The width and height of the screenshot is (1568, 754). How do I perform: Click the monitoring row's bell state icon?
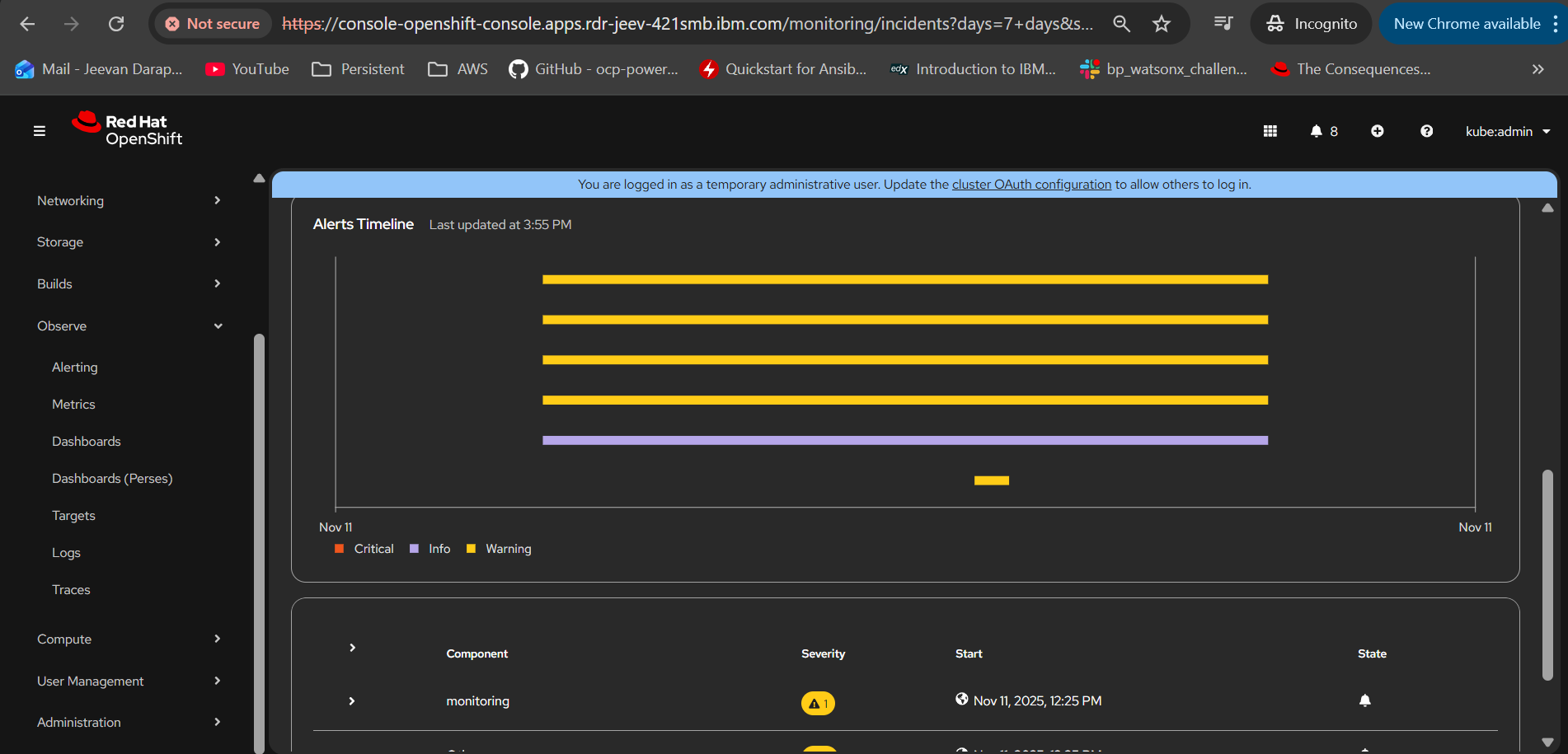click(1364, 700)
